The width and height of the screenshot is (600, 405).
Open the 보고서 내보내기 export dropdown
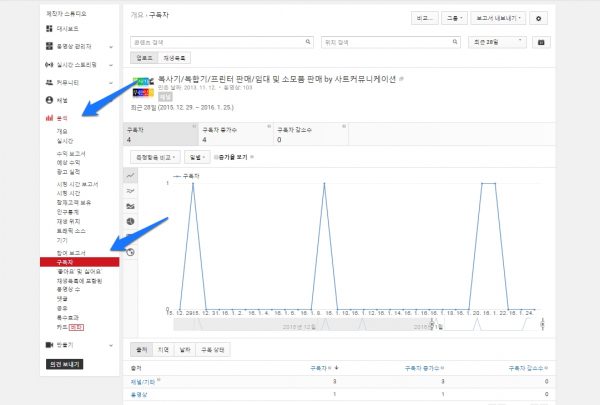click(x=498, y=18)
